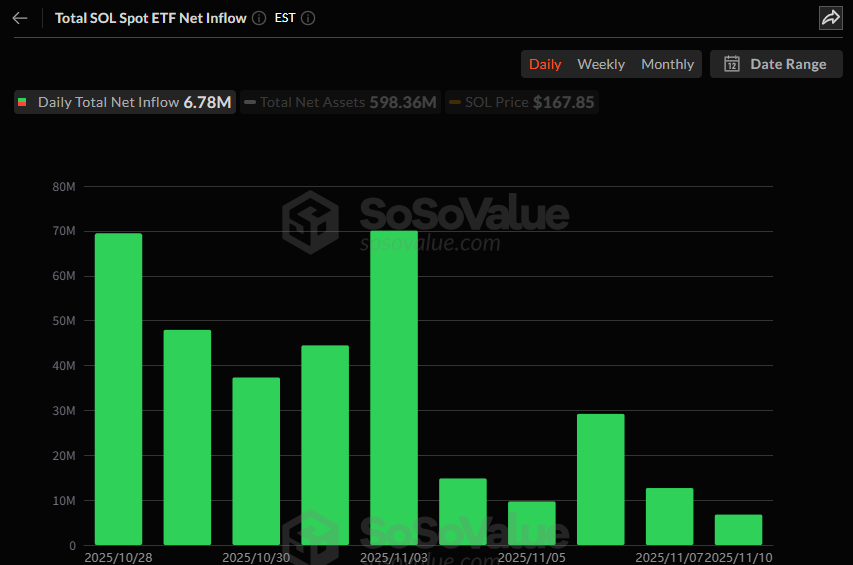Click the info icon next to EST
This screenshot has width=853, height=565.
click(308, 18)
